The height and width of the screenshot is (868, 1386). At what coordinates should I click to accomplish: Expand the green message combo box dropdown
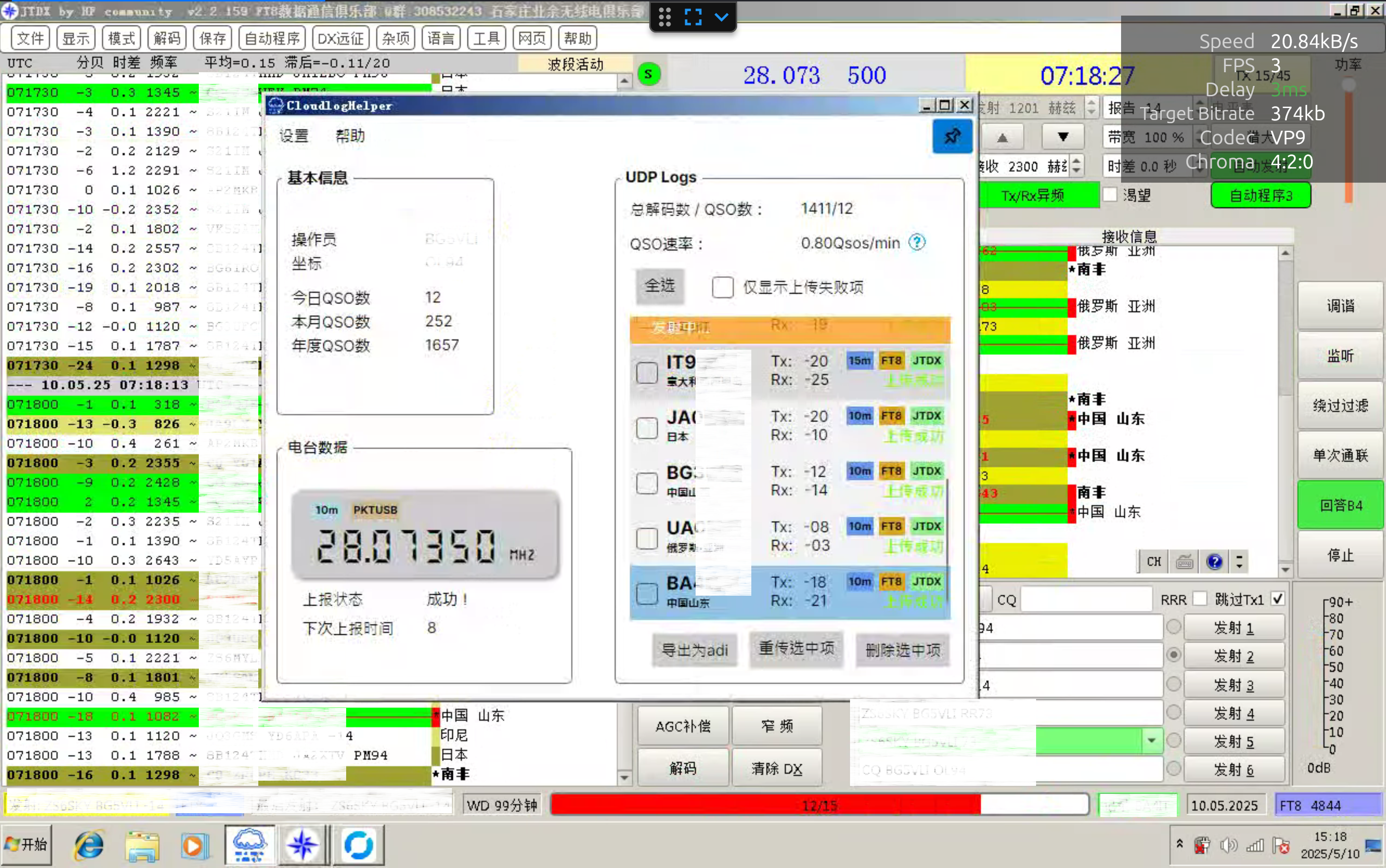pyautogui.click(x=1151, y=741)
